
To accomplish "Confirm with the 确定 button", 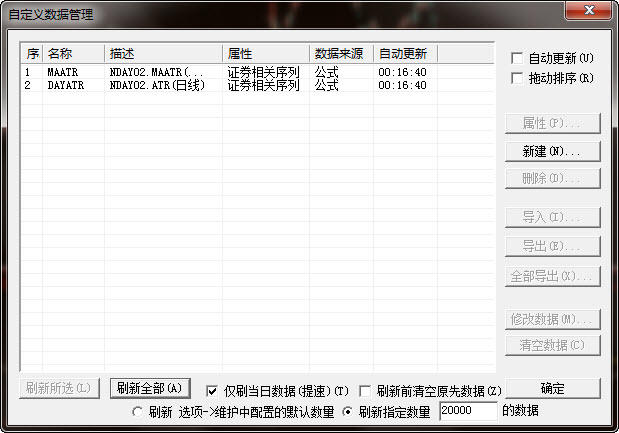I will coord(552,389).
